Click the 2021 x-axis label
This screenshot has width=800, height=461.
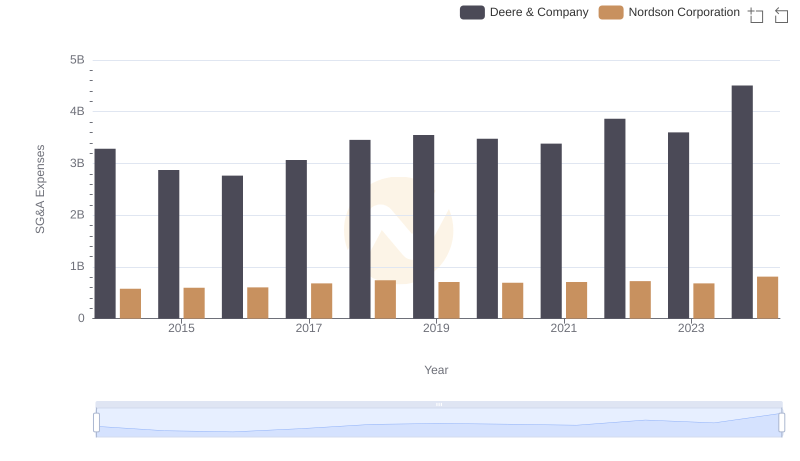[564, 328]
